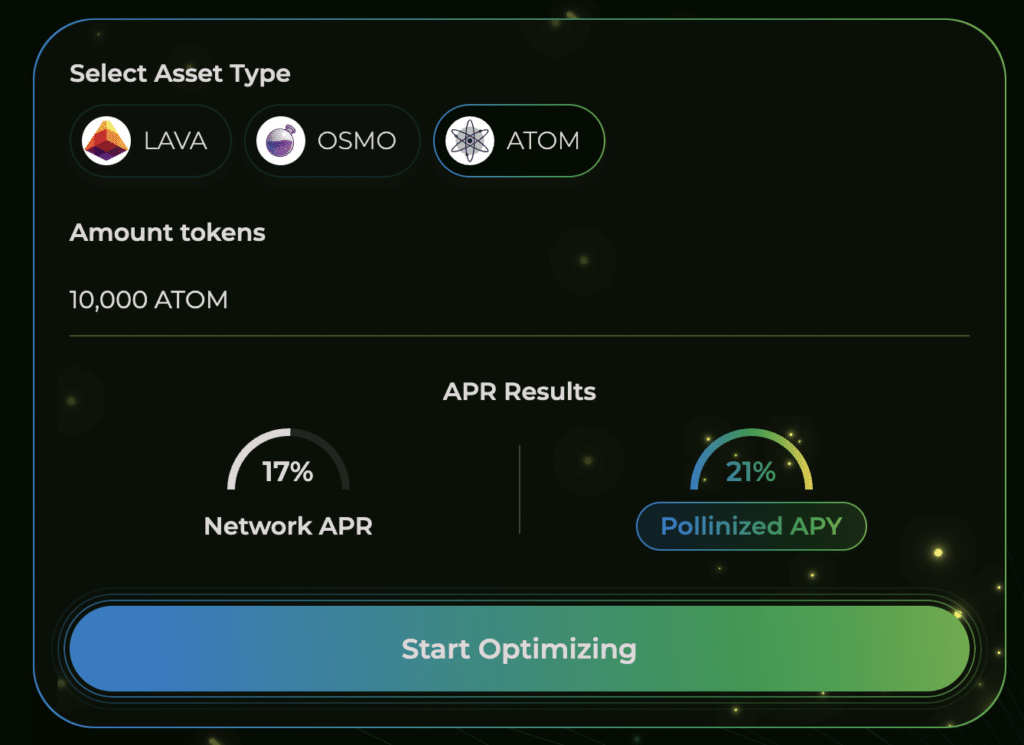1024x745 pixels.
Task: Click the LAVA pyramid logo icon
Action: coord(104,141)
